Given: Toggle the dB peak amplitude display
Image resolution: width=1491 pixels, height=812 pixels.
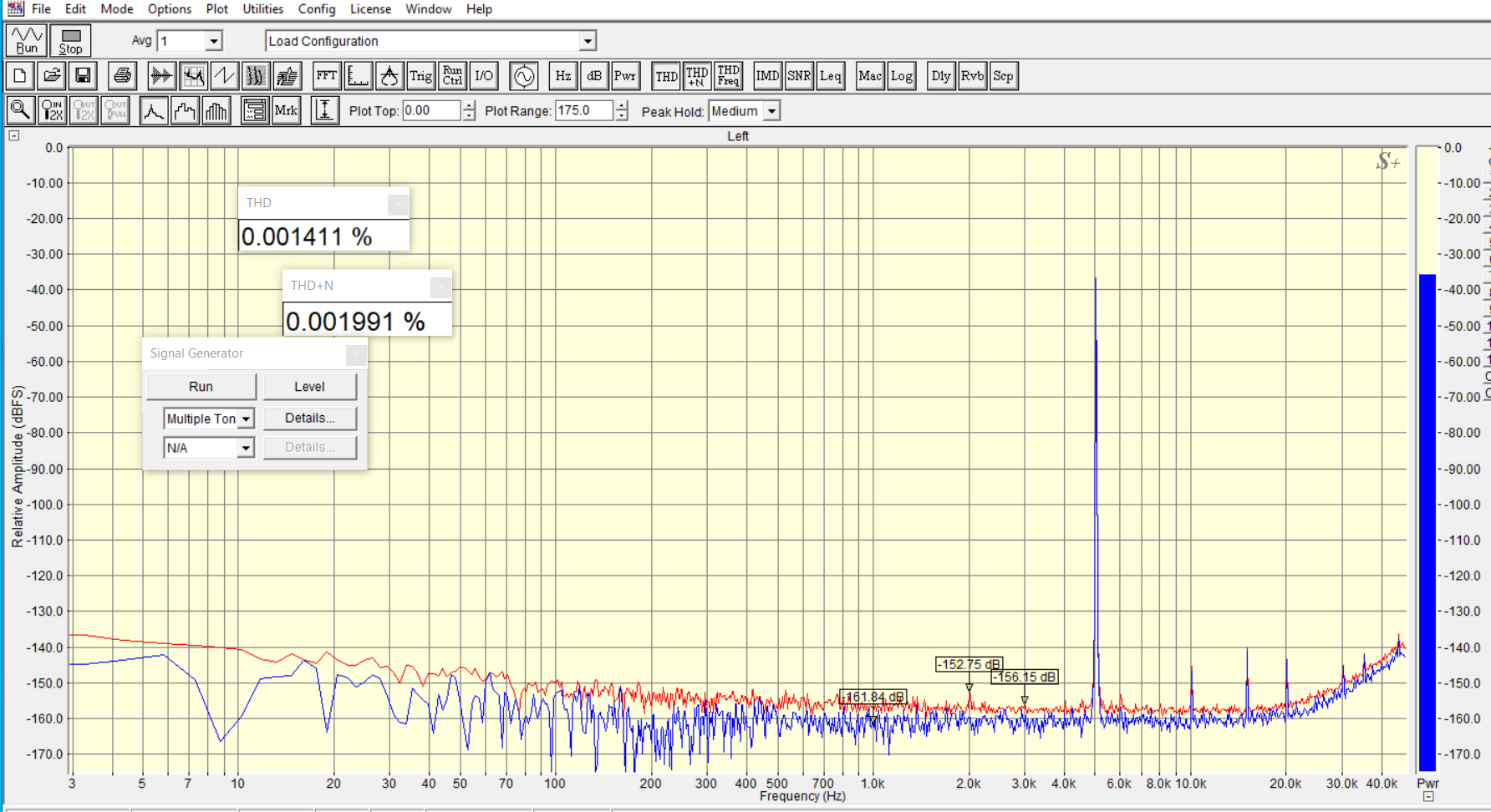Looking at the screenshot, I should click(x=594, y=76).
